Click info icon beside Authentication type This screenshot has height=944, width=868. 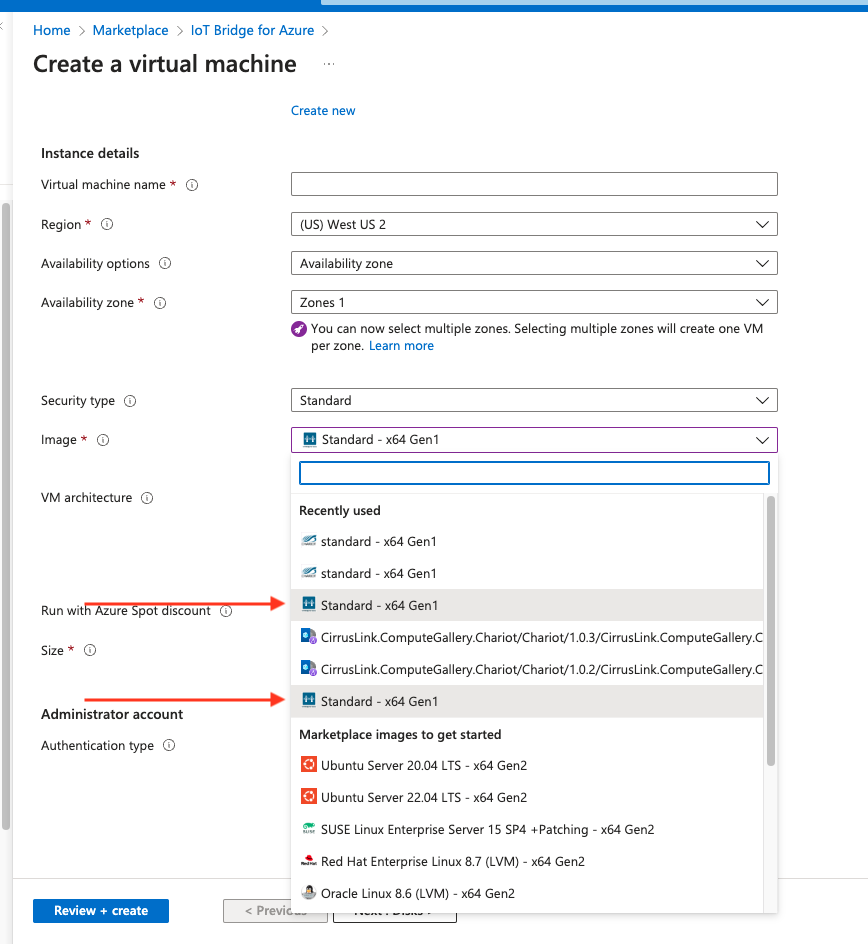coord(169,746)
